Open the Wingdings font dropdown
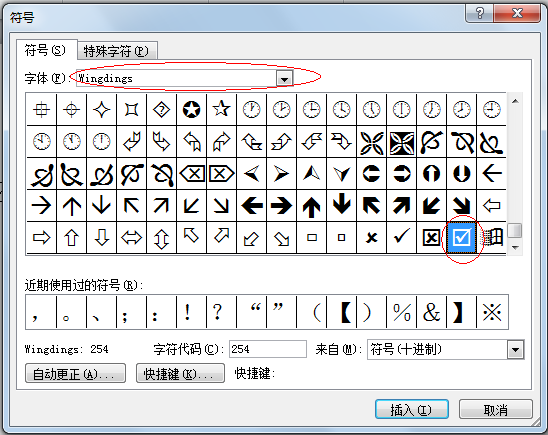Screen dimensions: 548x435 point(284,79)
